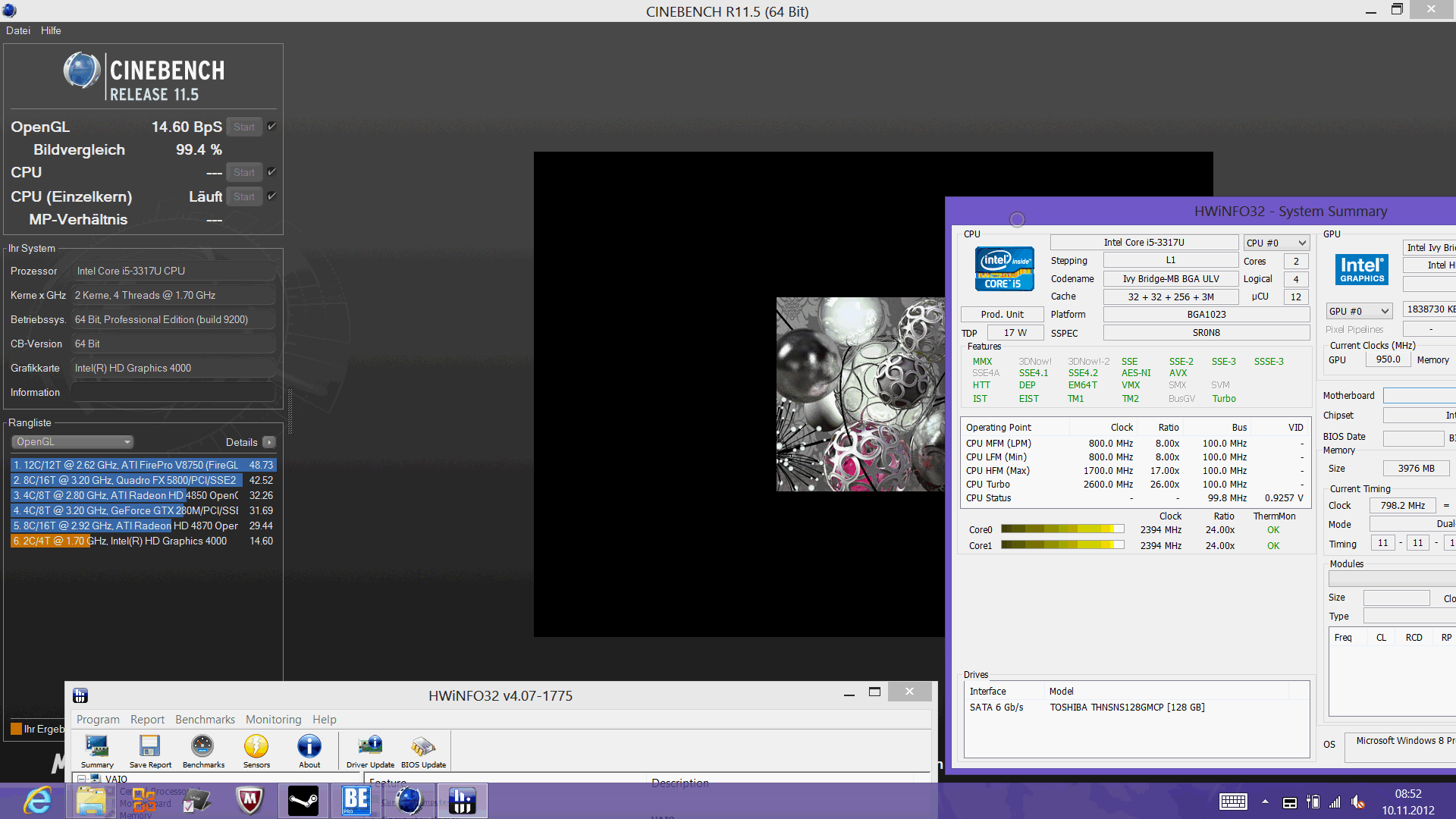Click Start button next to CPU (Einzelkern)

(x=244, y=196)
